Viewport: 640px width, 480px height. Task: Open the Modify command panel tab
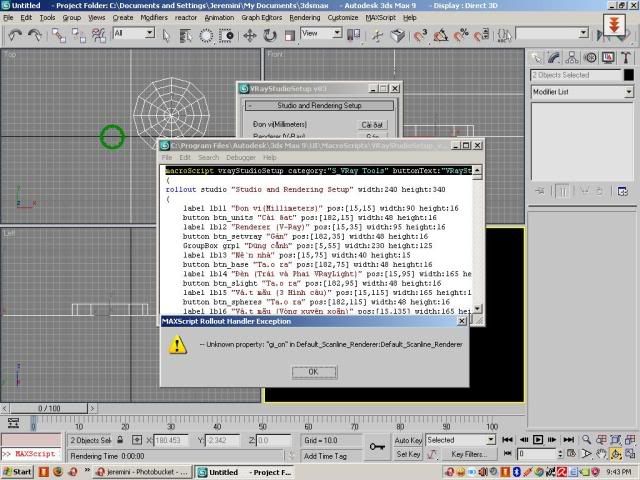[554, 58]
